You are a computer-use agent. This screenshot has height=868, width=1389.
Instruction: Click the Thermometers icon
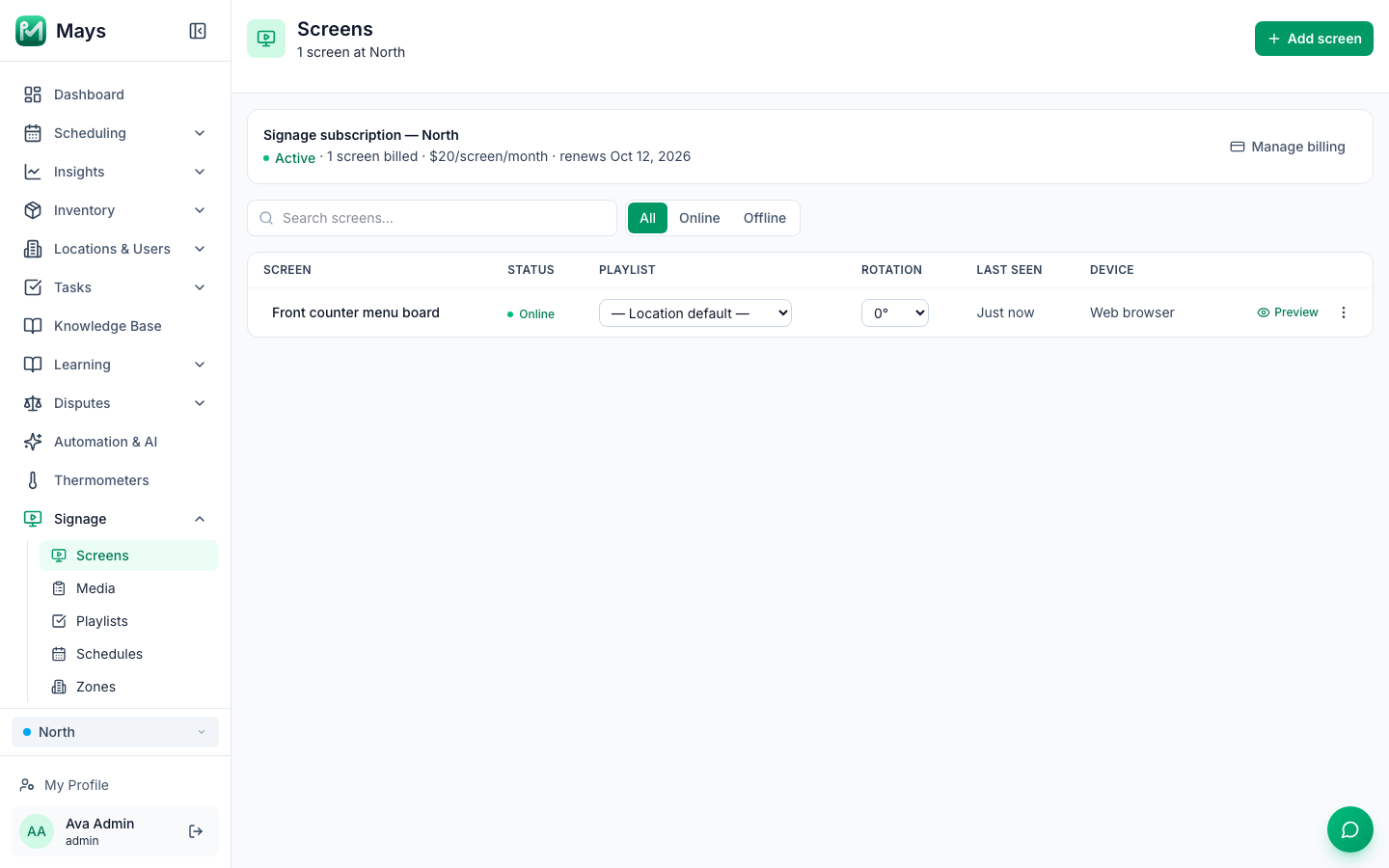pyautogui.click(x=33, y=480)
